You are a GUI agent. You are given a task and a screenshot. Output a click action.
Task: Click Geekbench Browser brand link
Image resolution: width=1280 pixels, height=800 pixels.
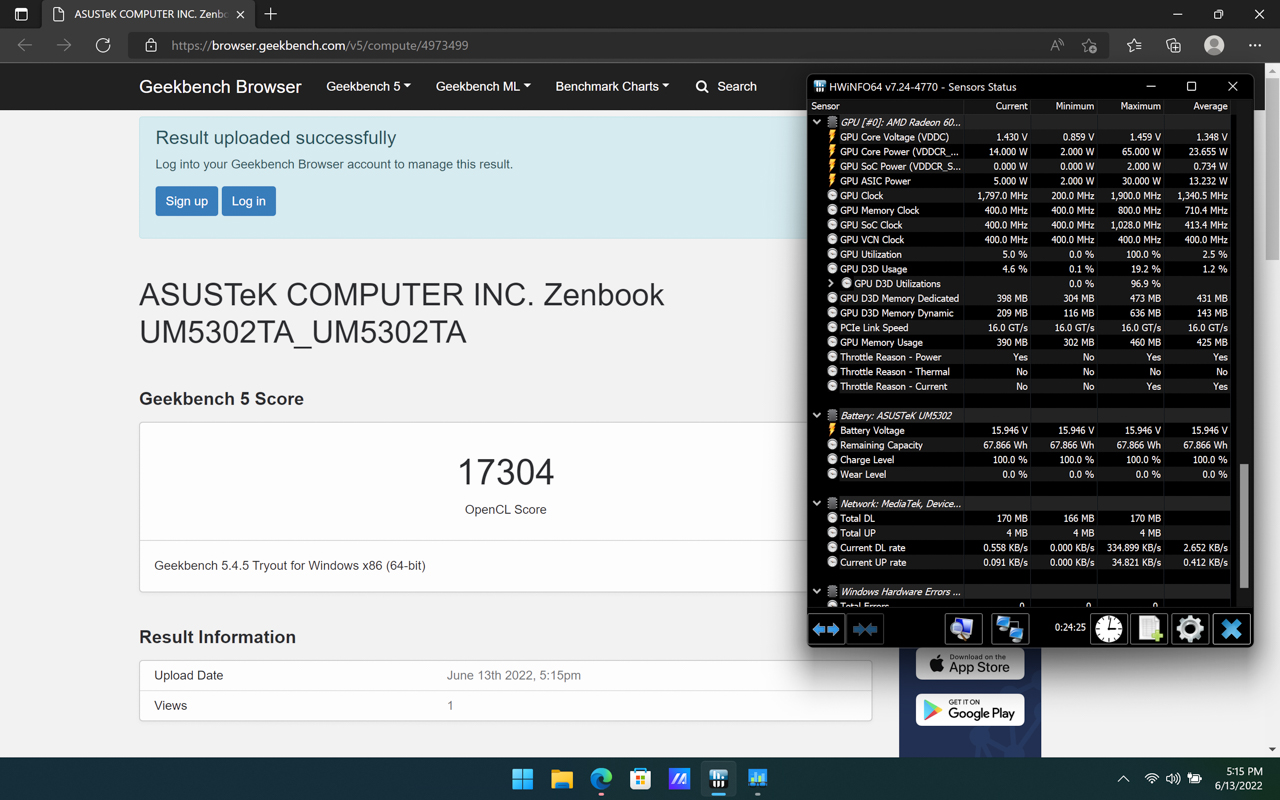pos(220,87)
